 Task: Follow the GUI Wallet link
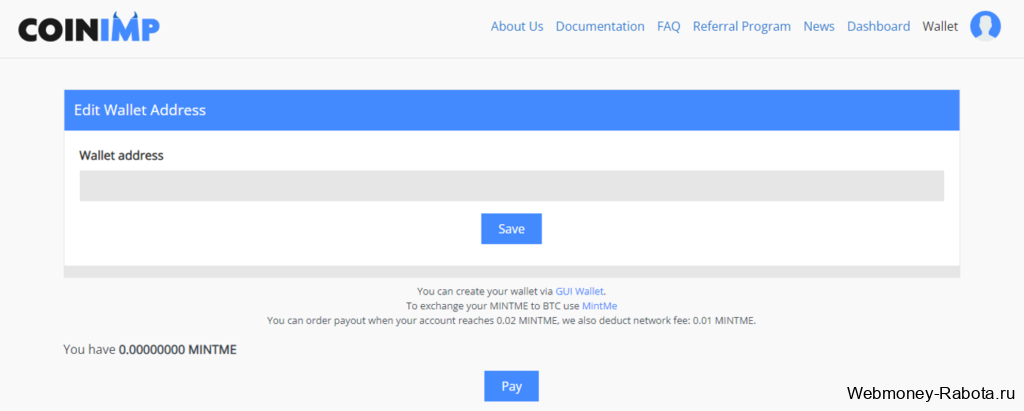580,291
